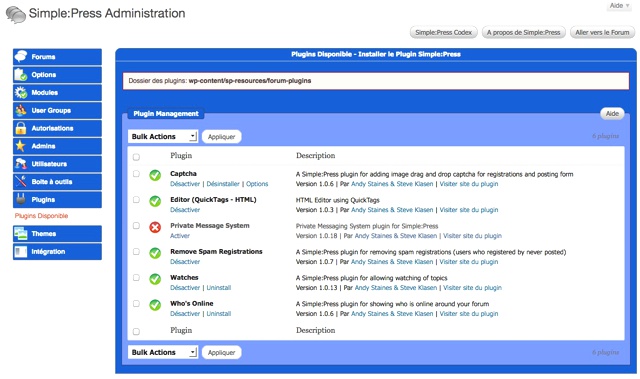Open the Themes menu in the sidebar
This screenshot has width=640, height=379.
point(57,234)
